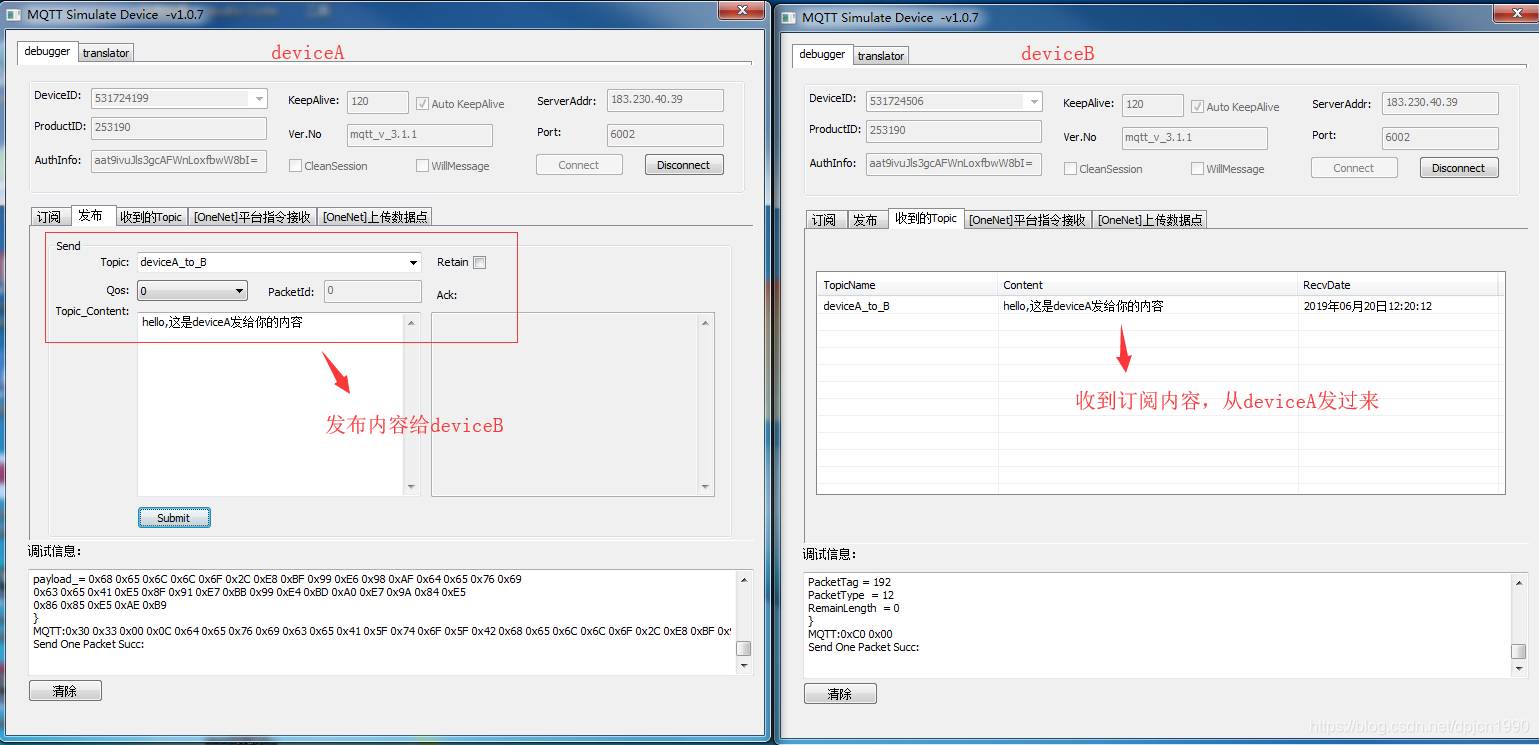
Task: Select RecvDate cell 2019年06月20日12:20:12
Action: [1399, 306]
